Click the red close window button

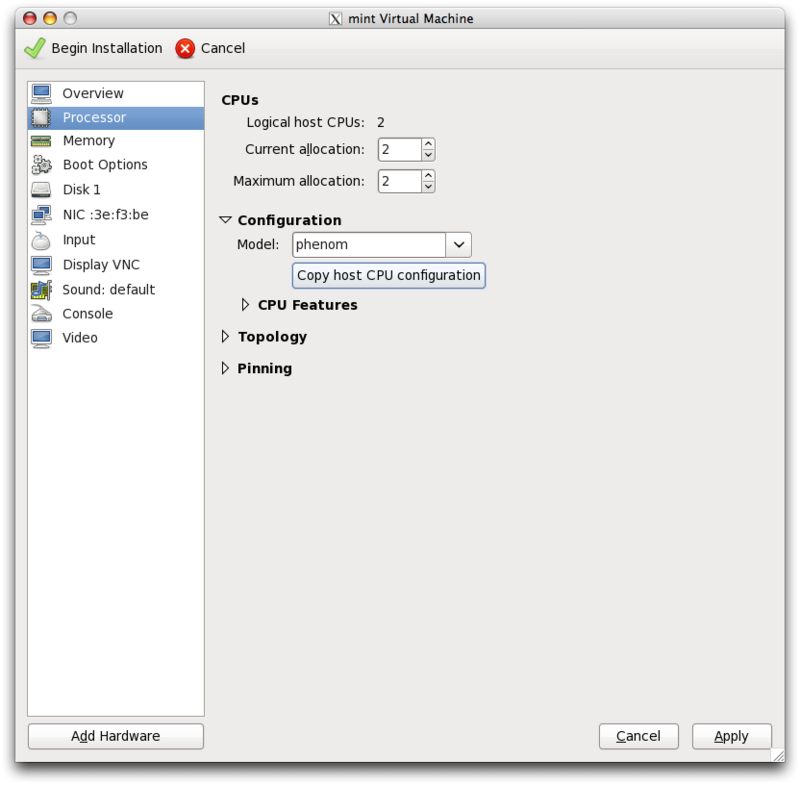coord(30,19)
